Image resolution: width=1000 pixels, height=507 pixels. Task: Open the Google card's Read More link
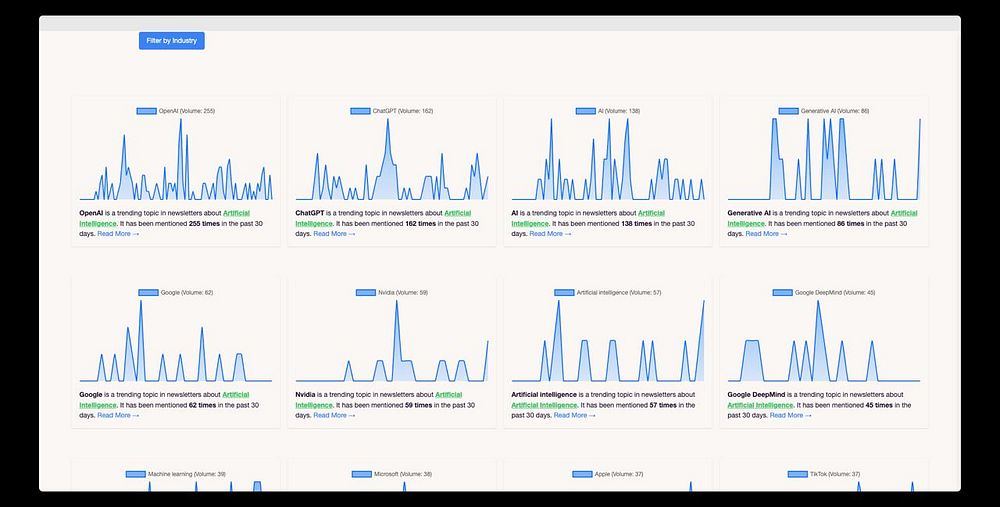click(118, 416)
